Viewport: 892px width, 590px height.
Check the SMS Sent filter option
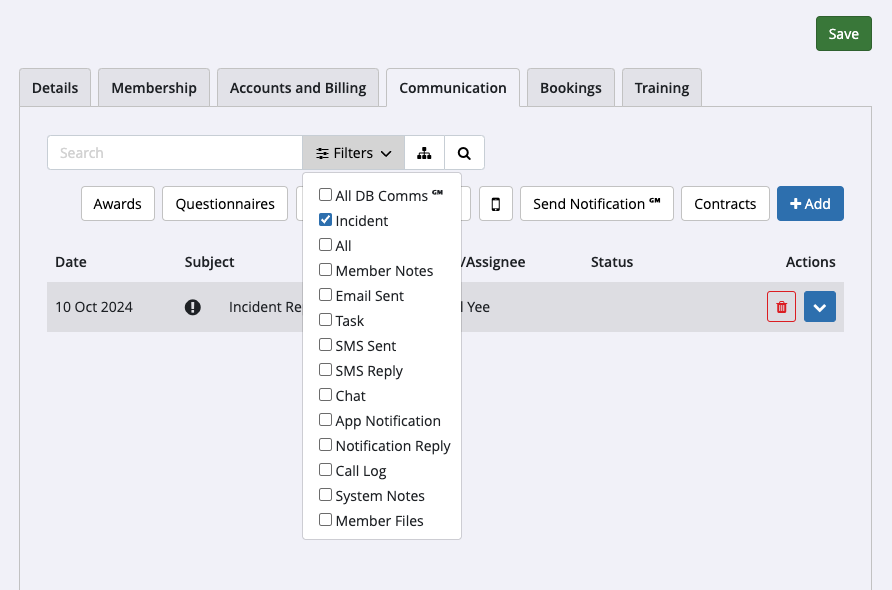click(325, 345)
